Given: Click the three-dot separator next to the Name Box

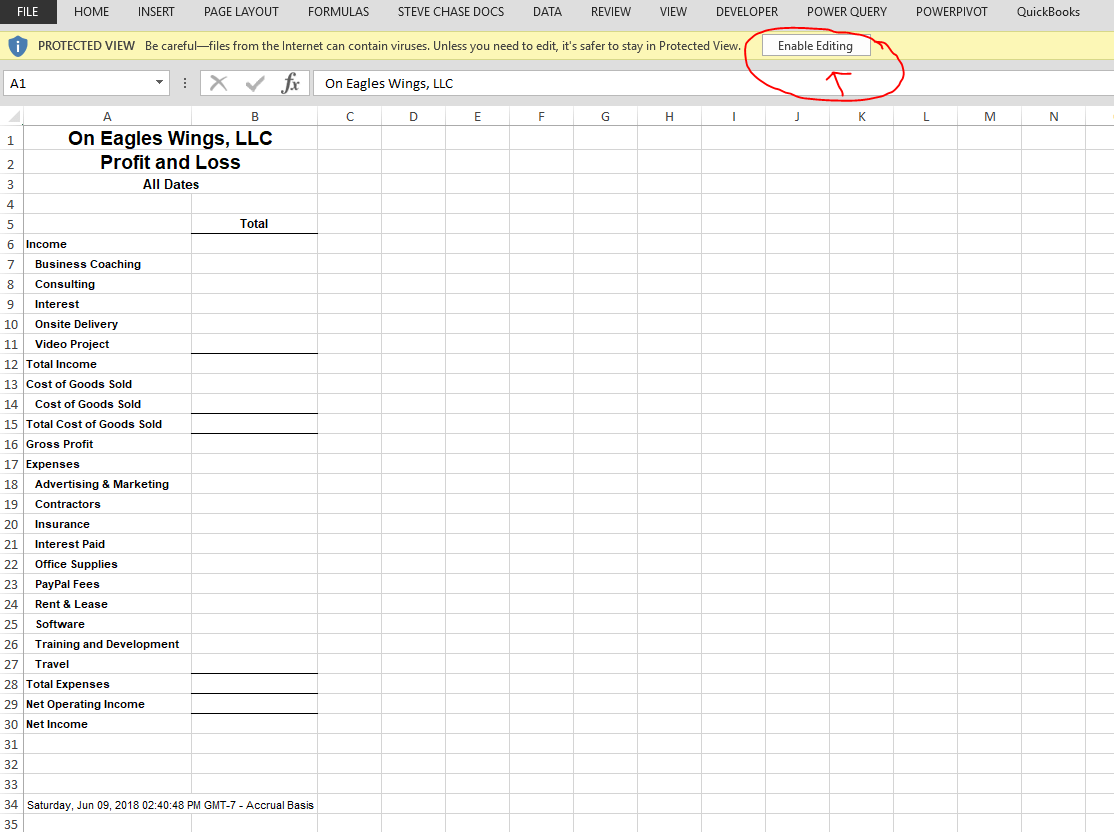Looking at the screenshot, I should [187, 84].
